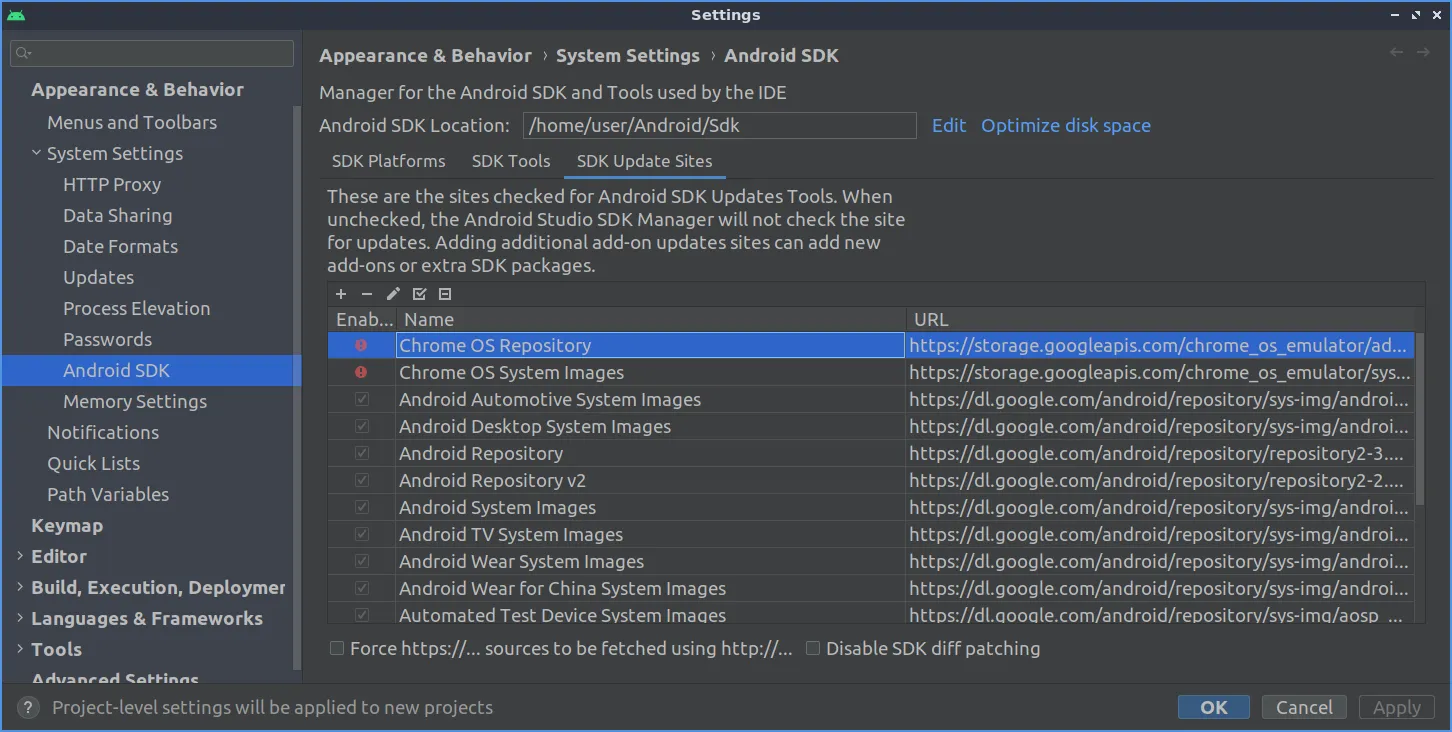Select Process Elevation in the tree
Image resolution: width=1452 pixels, height=732 pixels.
[137, 308]
